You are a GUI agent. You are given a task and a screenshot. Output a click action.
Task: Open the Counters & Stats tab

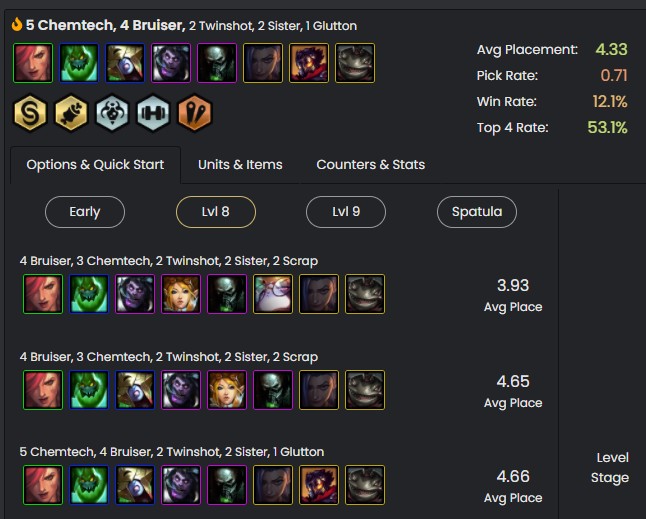(370, 165)
